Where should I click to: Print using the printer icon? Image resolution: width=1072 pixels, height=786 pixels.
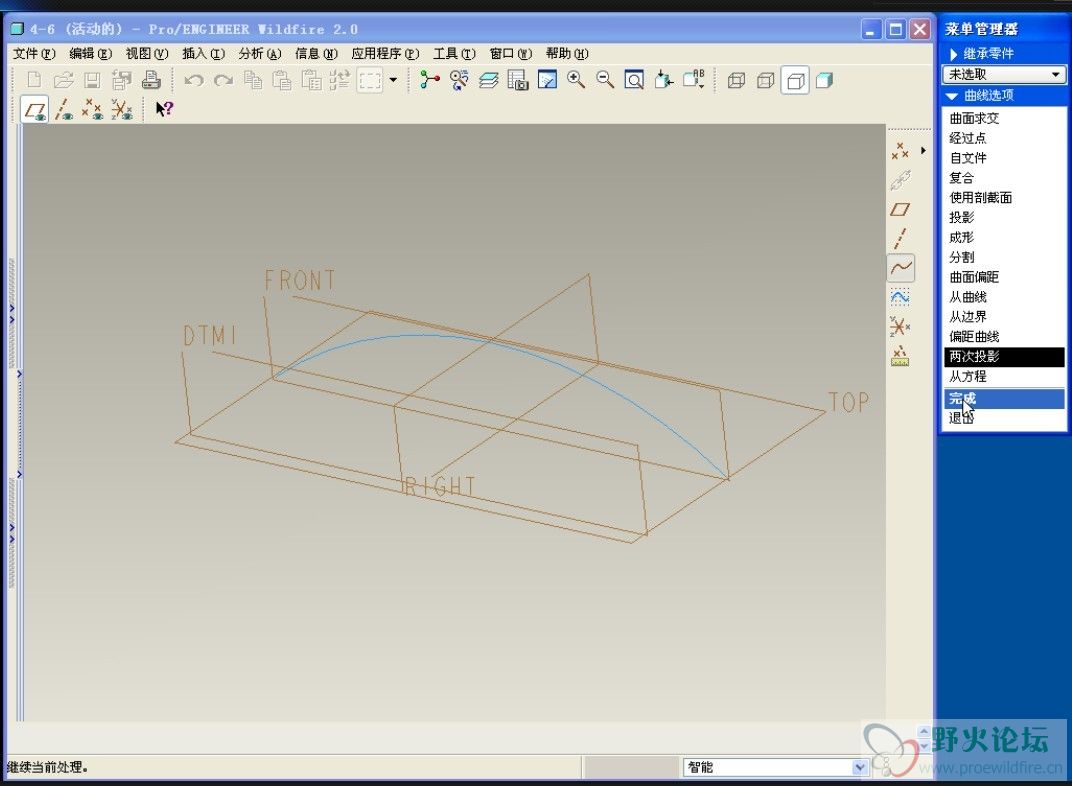click(151, 80)
